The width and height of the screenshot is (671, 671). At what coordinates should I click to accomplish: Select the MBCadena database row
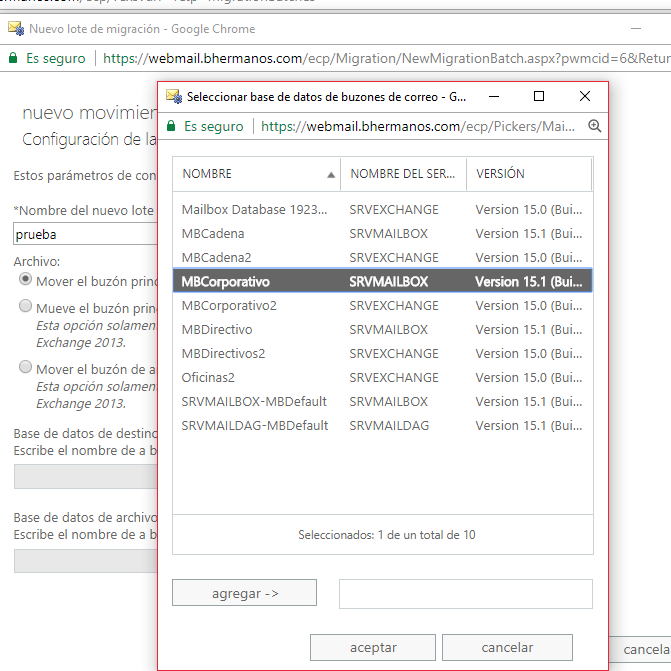(383, 234)
